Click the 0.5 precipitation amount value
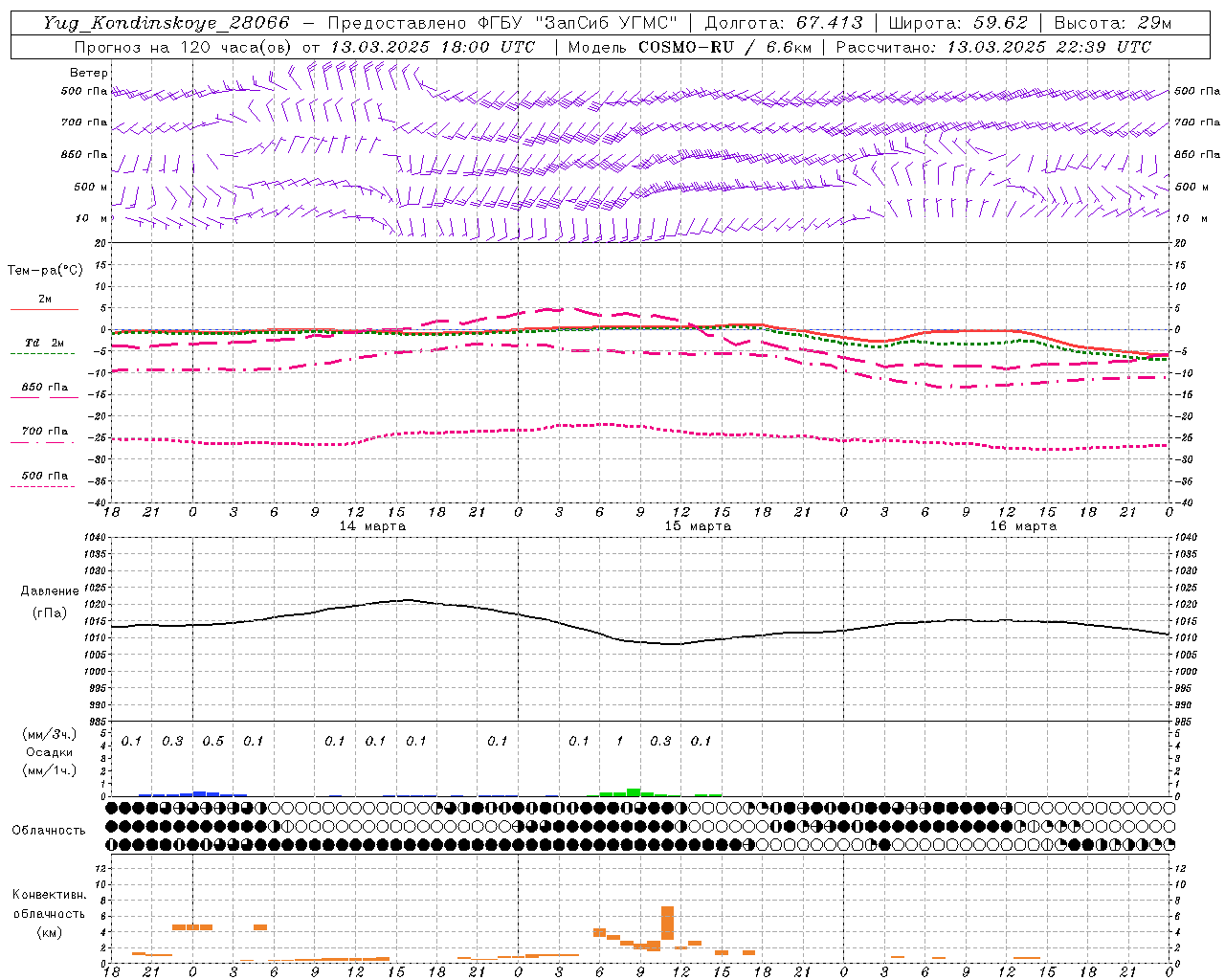The height and width of the screenshot is (980, 1225). pos(212,742)
